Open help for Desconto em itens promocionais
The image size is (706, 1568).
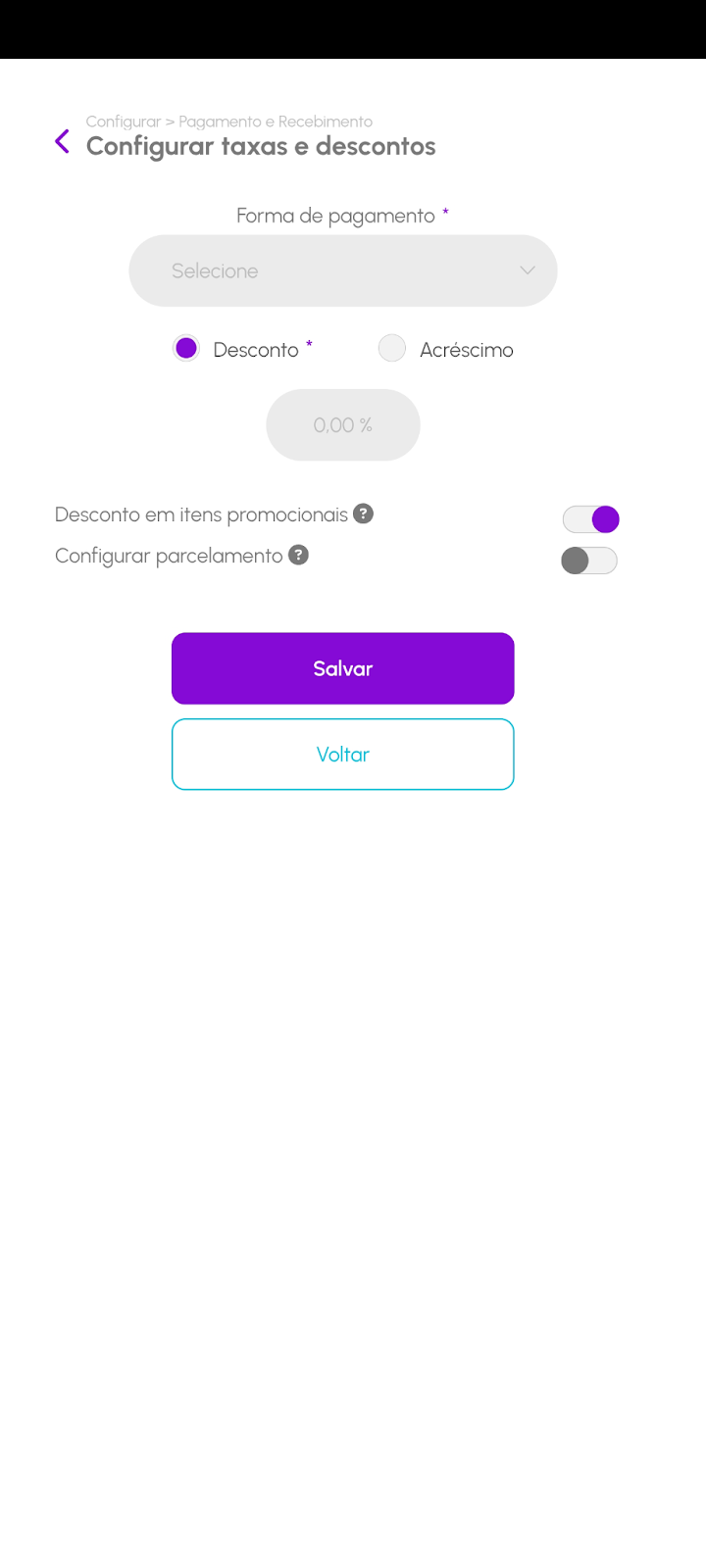click(x=364, y=514)
